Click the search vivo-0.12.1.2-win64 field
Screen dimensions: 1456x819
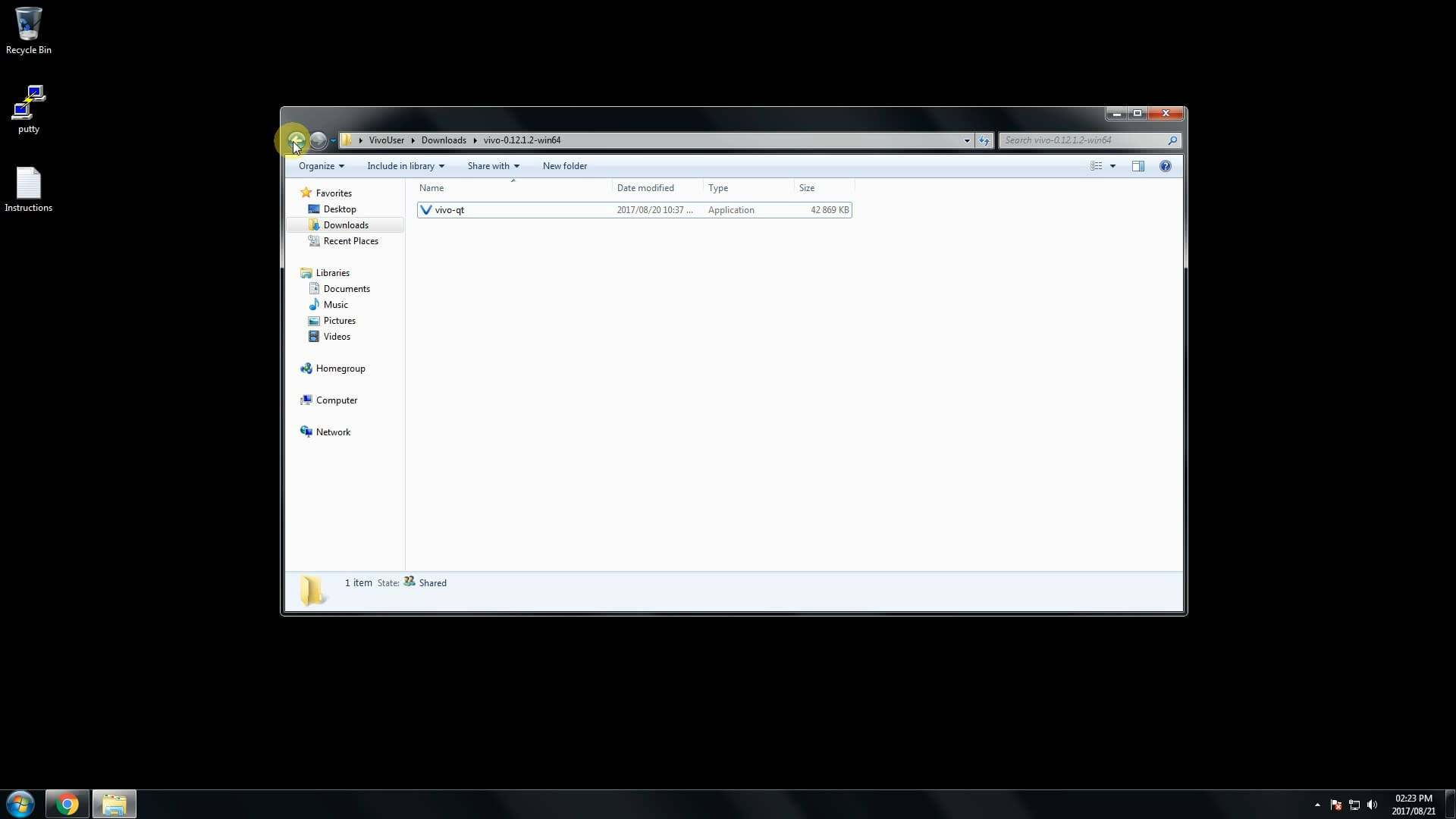(x=1083, y=140)
